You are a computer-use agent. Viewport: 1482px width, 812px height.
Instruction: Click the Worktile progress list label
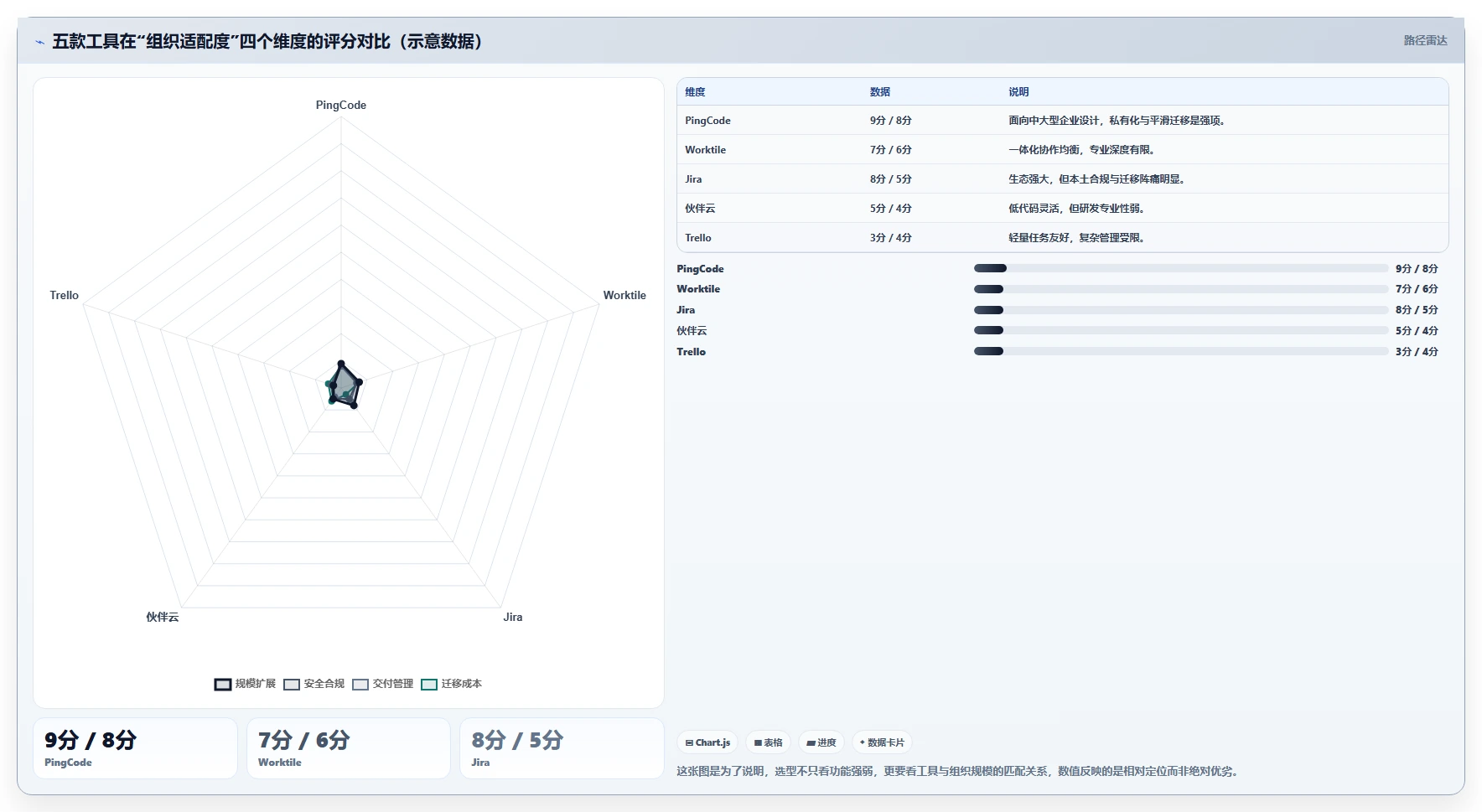click(698, 289)
